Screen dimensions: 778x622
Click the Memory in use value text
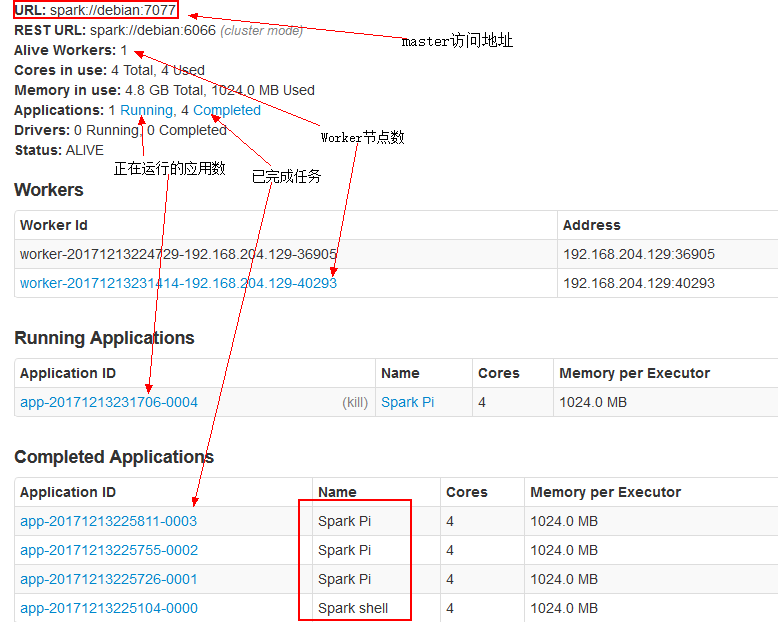point(220,90)
